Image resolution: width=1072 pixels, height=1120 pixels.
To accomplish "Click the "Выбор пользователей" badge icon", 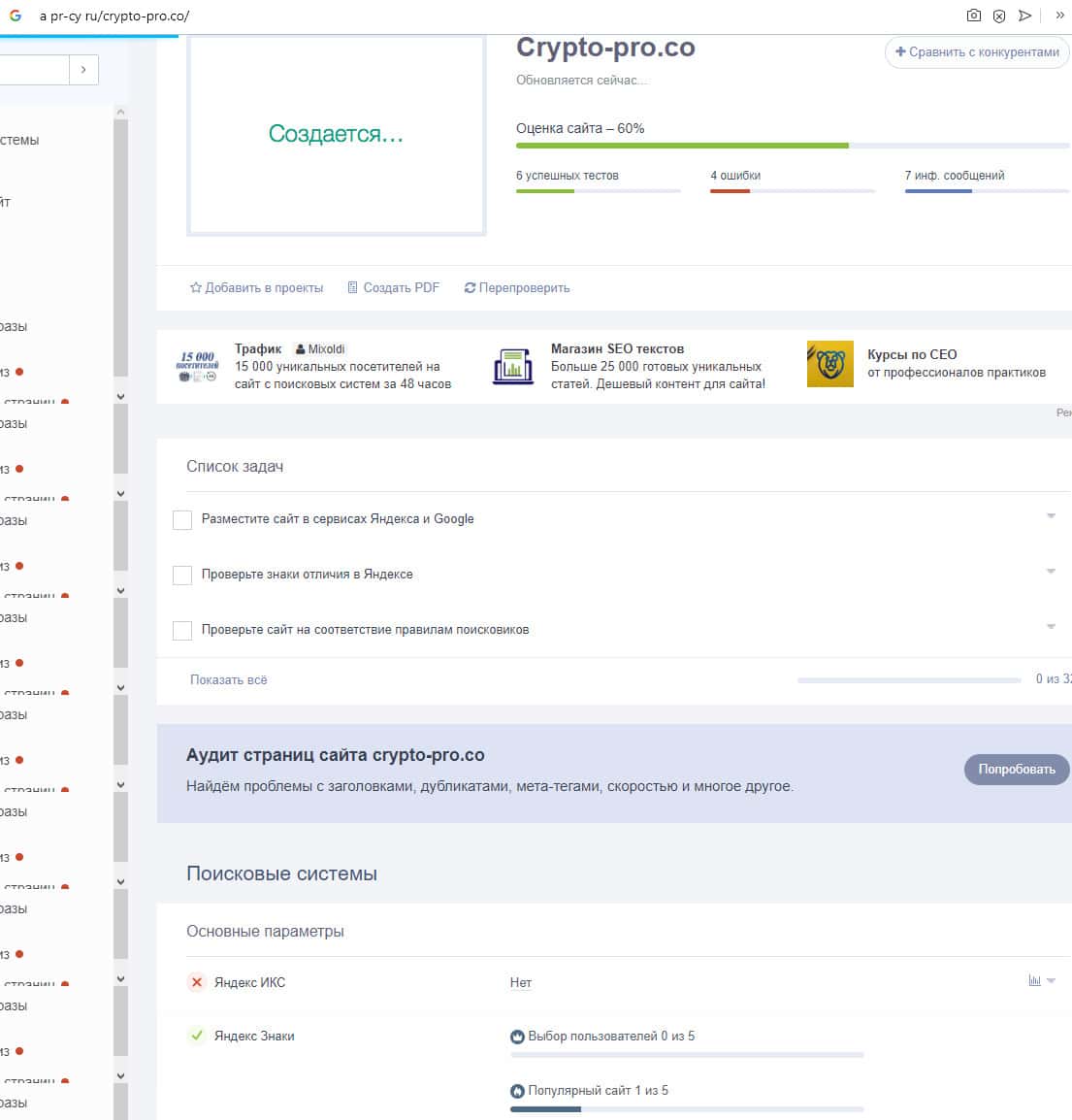I will pyautogui.click(x=518, y=1037).
